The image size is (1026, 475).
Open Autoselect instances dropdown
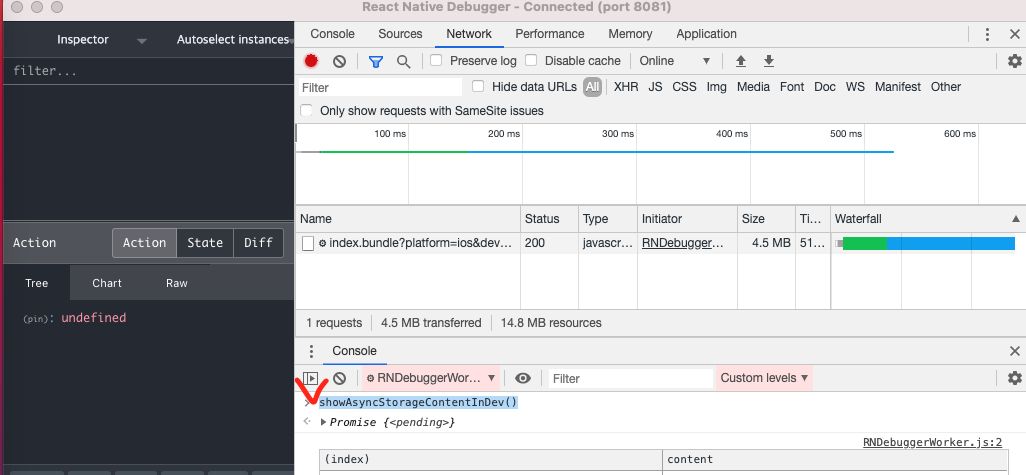click(x=233, y=40)
